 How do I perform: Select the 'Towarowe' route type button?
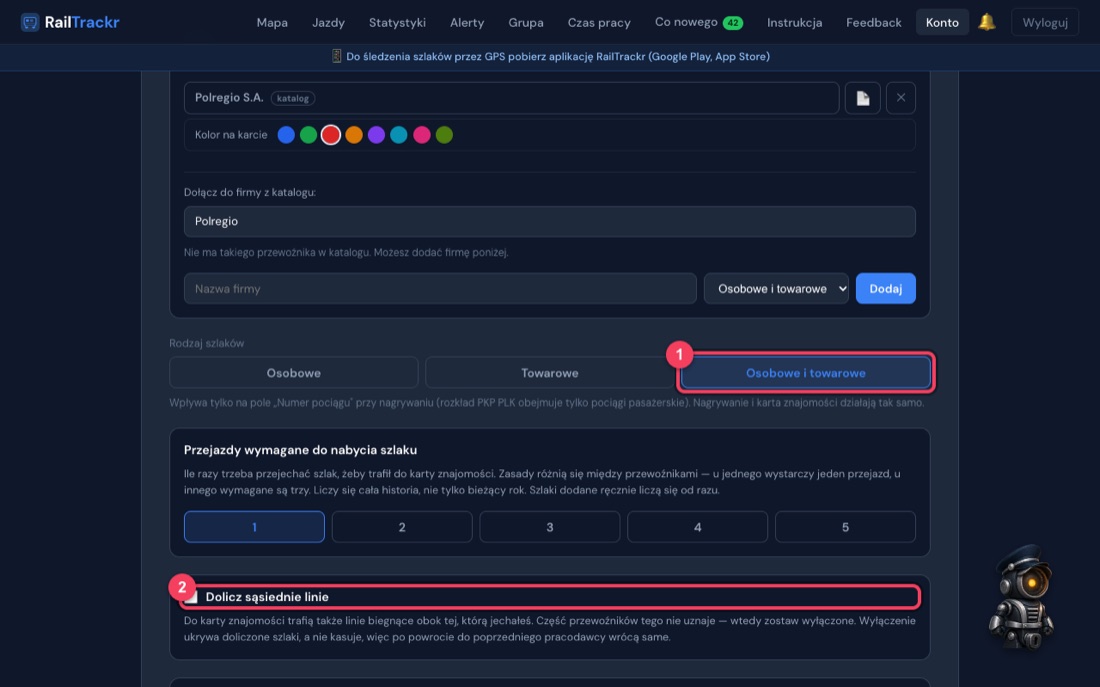[549, 373]
